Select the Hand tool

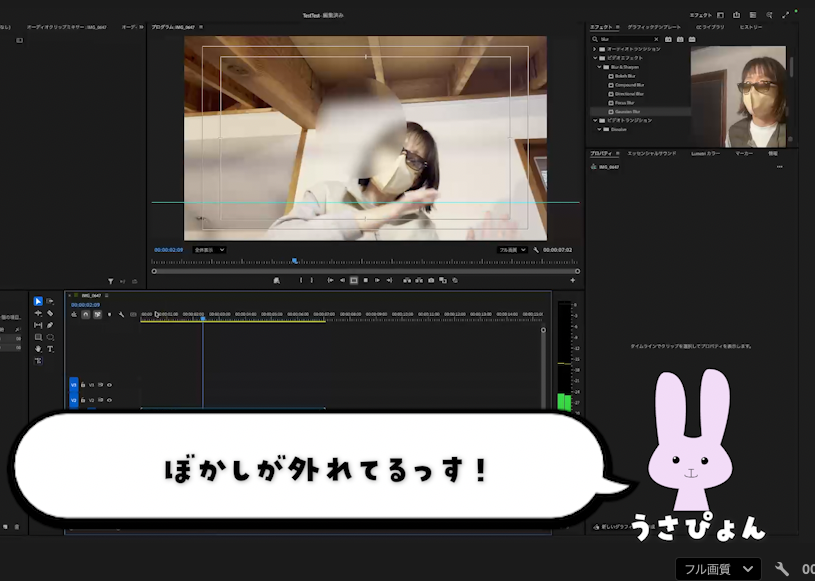(38, 349)
